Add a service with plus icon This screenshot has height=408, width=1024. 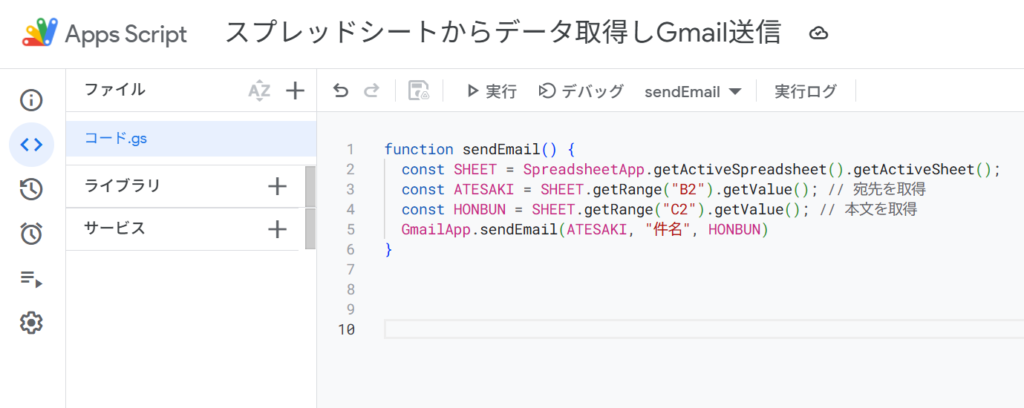[278, 229]
